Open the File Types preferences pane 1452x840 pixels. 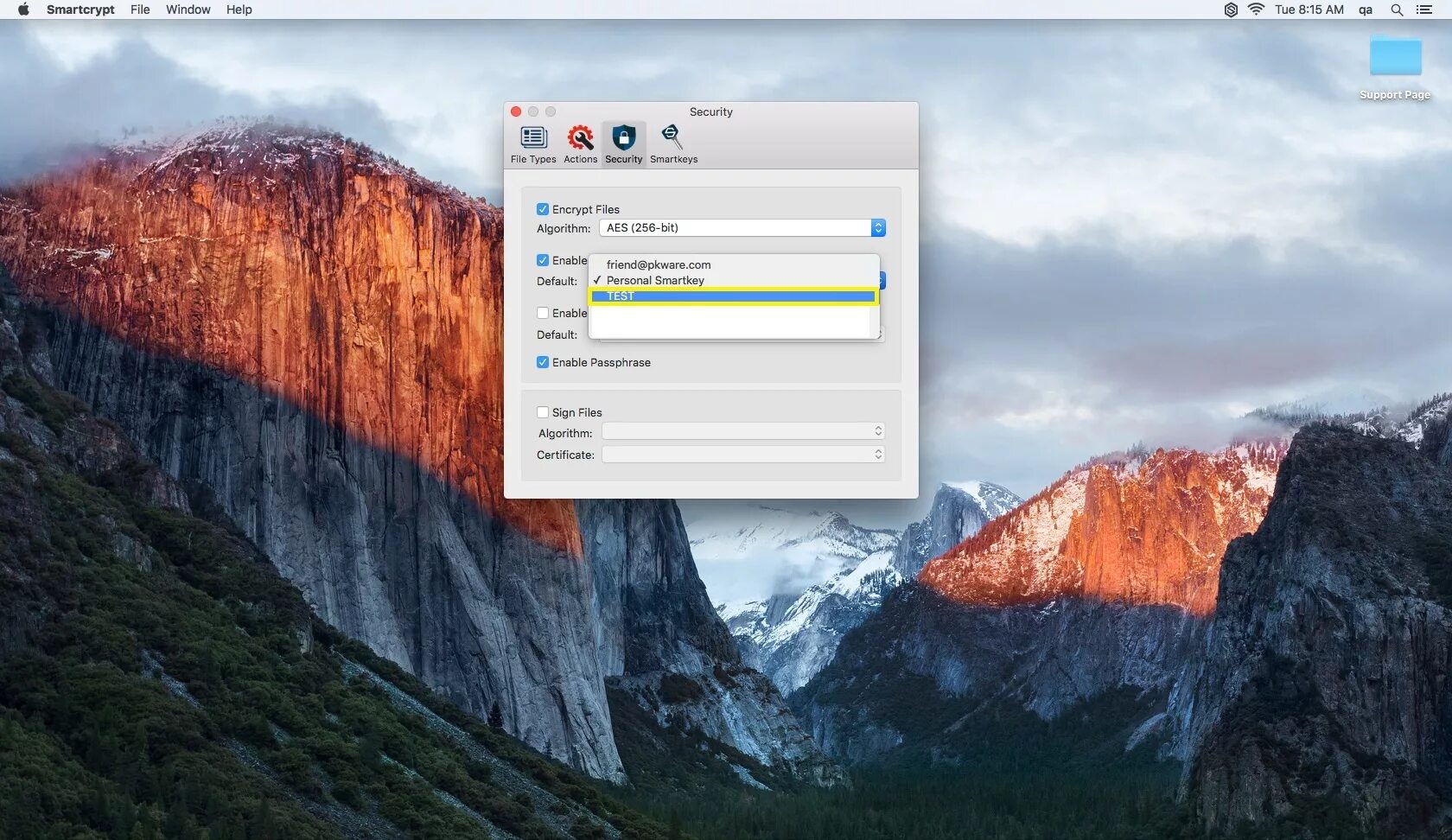tap(533, 144)
